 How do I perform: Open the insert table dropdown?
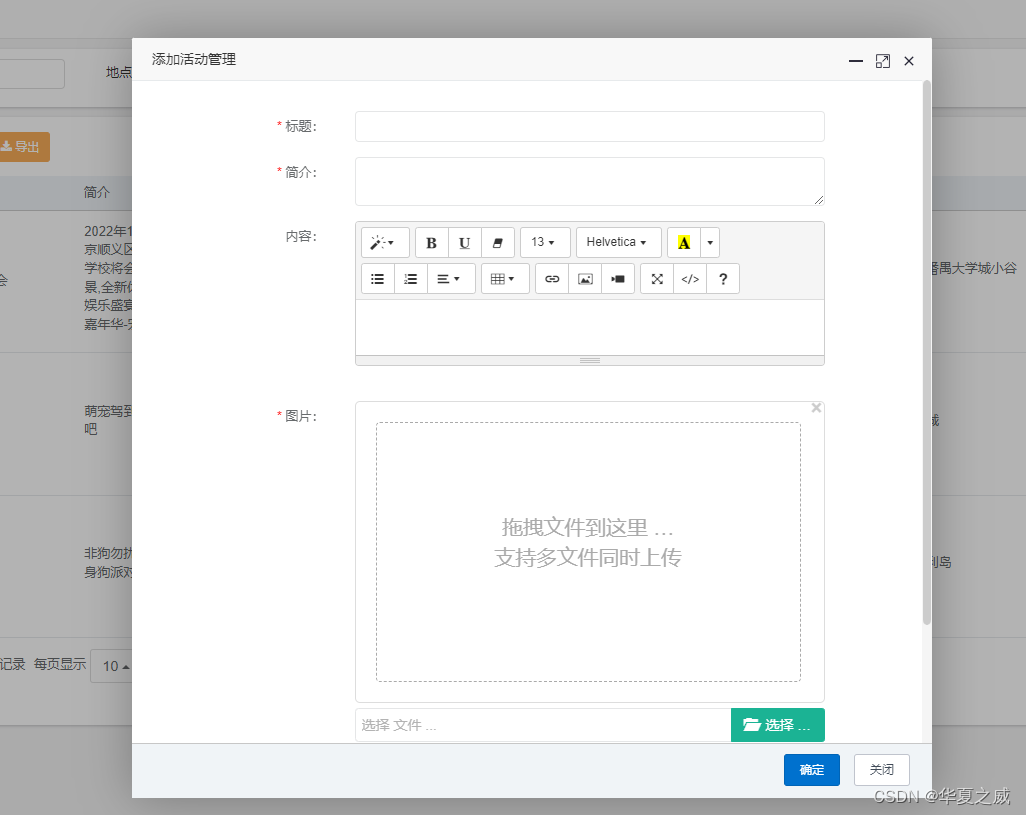(505, 279)
